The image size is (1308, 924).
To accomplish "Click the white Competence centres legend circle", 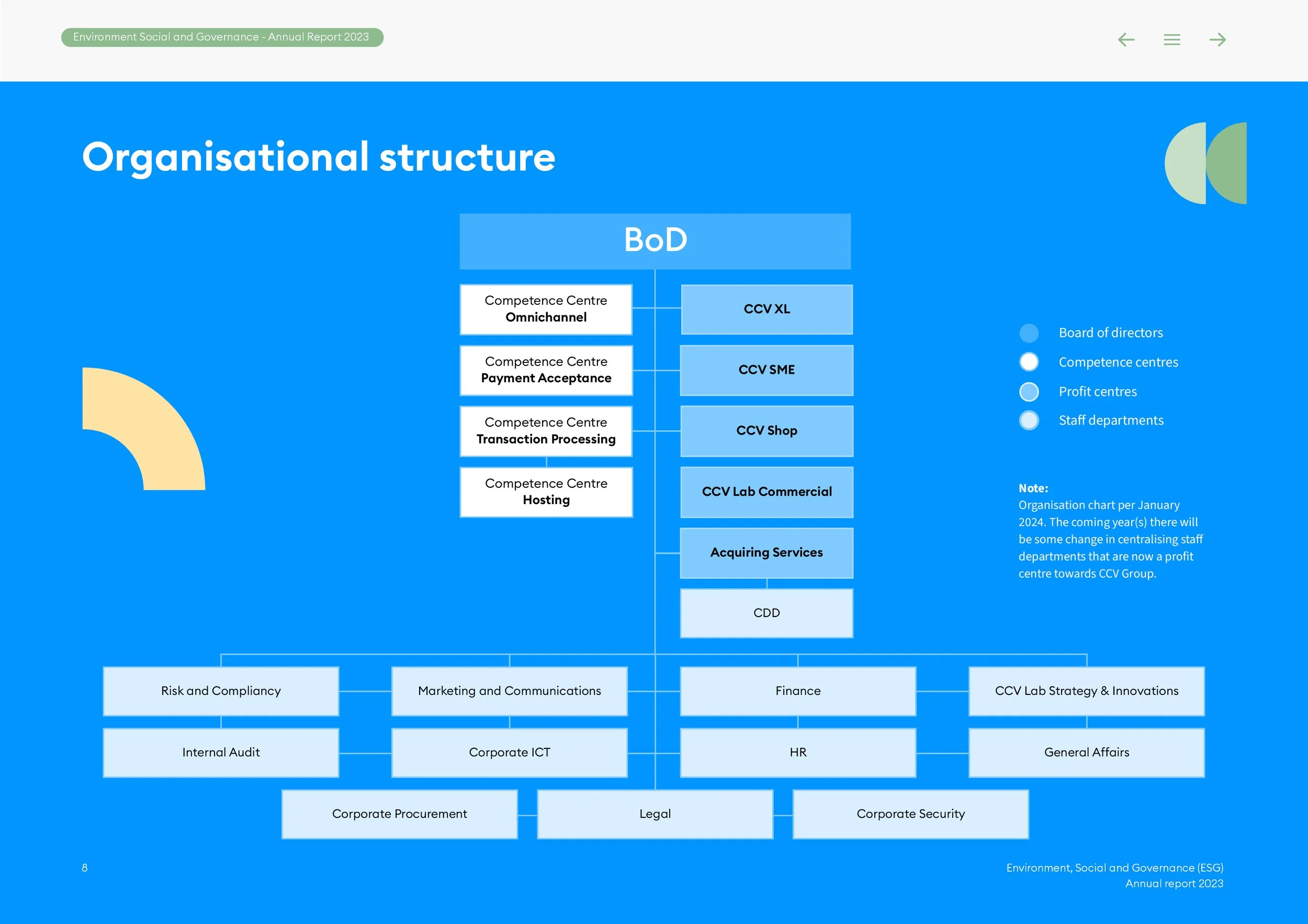I will [1029, 362].
